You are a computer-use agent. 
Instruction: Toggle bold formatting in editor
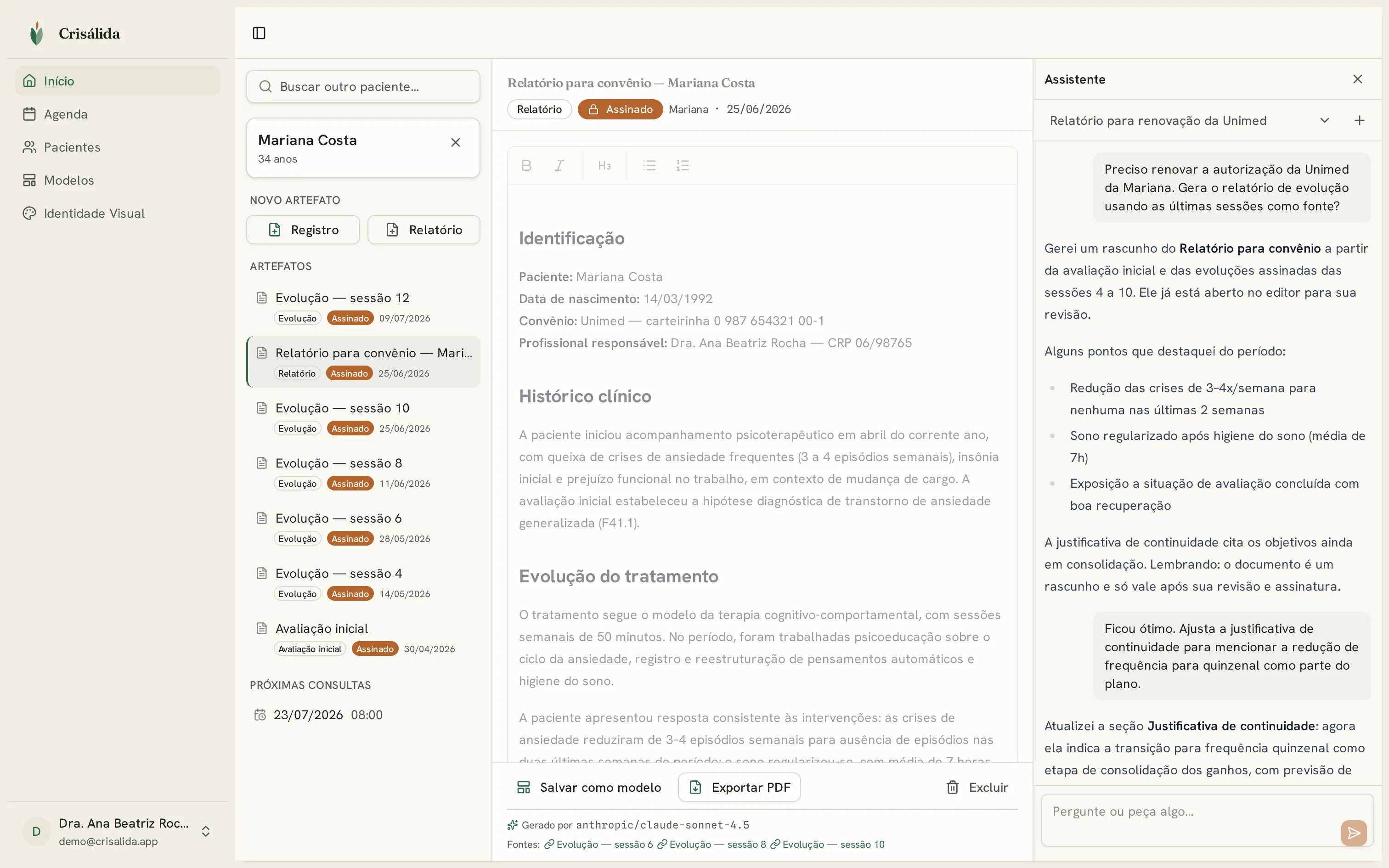526,165
